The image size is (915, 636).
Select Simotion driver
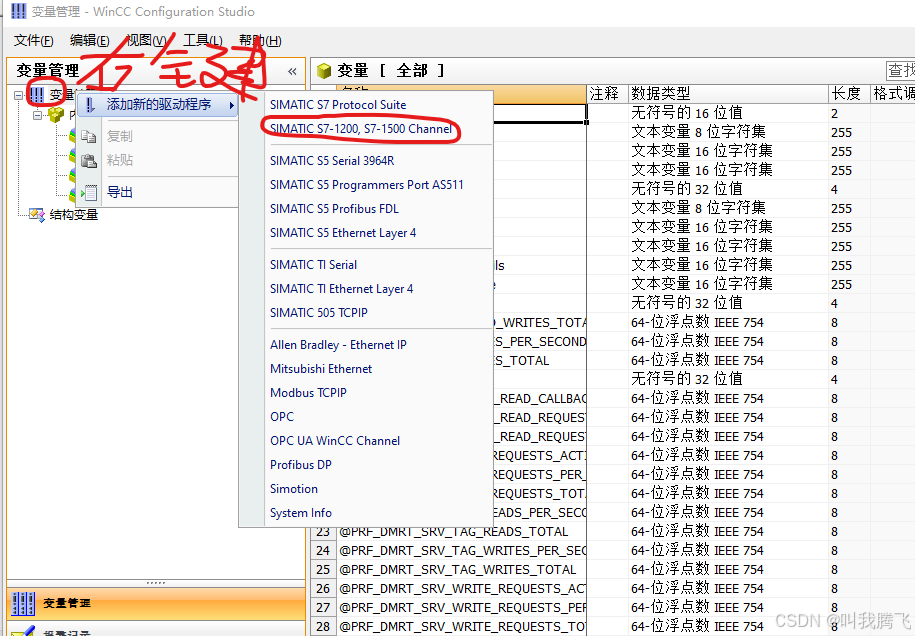click(294, 489)
